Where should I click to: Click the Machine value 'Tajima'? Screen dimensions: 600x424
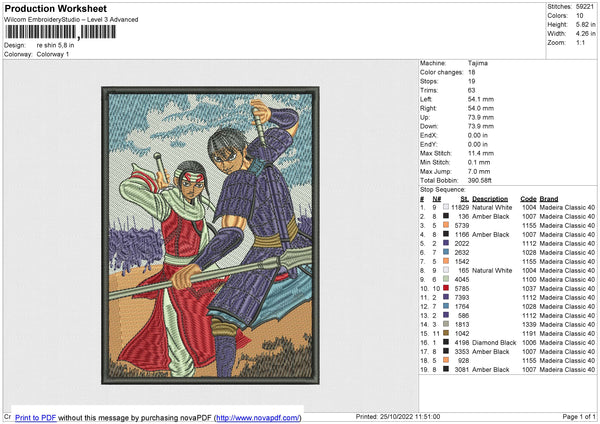pyautogui.click(x=478, y=63)
